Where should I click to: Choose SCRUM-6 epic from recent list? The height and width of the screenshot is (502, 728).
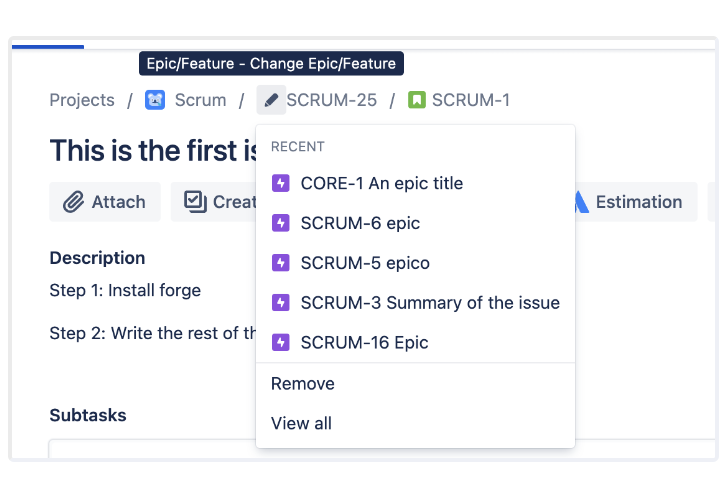[x=416, y=223]
